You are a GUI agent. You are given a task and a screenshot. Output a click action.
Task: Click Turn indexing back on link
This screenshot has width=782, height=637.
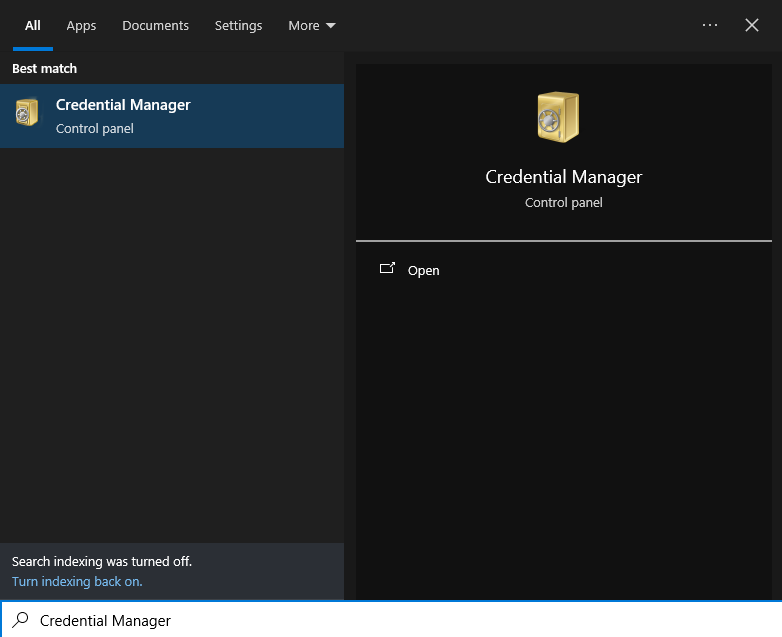pyautogui.click(x=77, y=581)
